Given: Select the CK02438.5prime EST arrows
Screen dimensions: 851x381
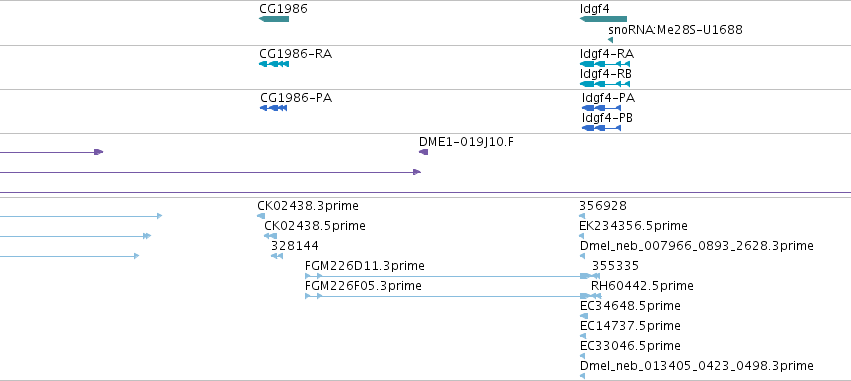Looking at the screenshot, I should [x=270, y=236].
